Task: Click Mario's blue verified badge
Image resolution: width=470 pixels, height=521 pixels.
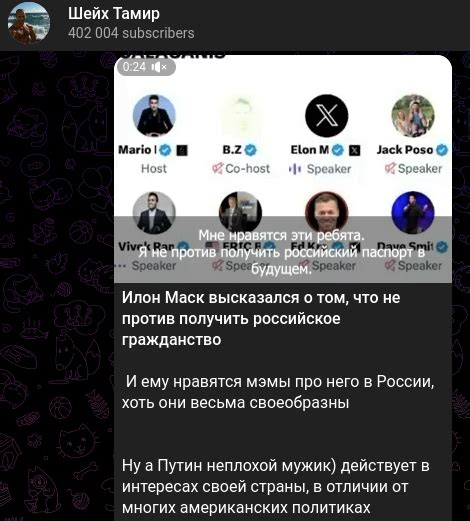Action: click(165, 150)
